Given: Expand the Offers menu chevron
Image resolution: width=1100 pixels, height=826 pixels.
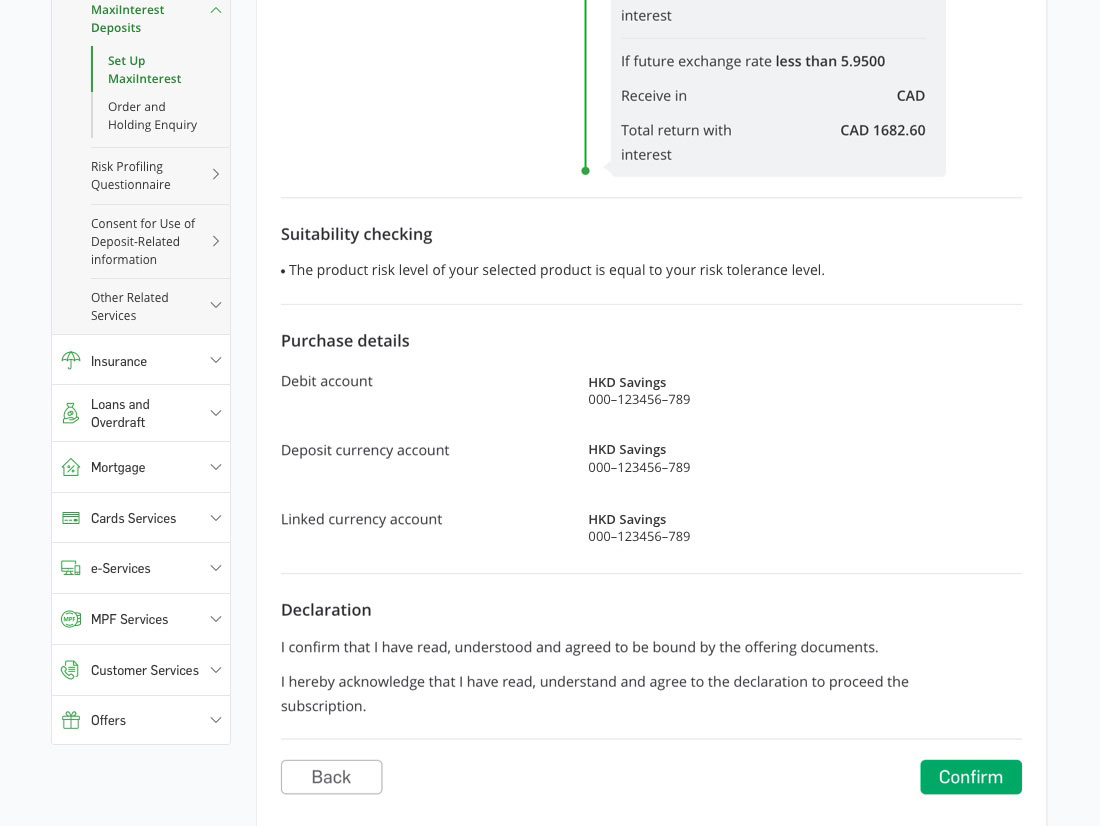Looking at the screenshot, I should coord(215,720).
